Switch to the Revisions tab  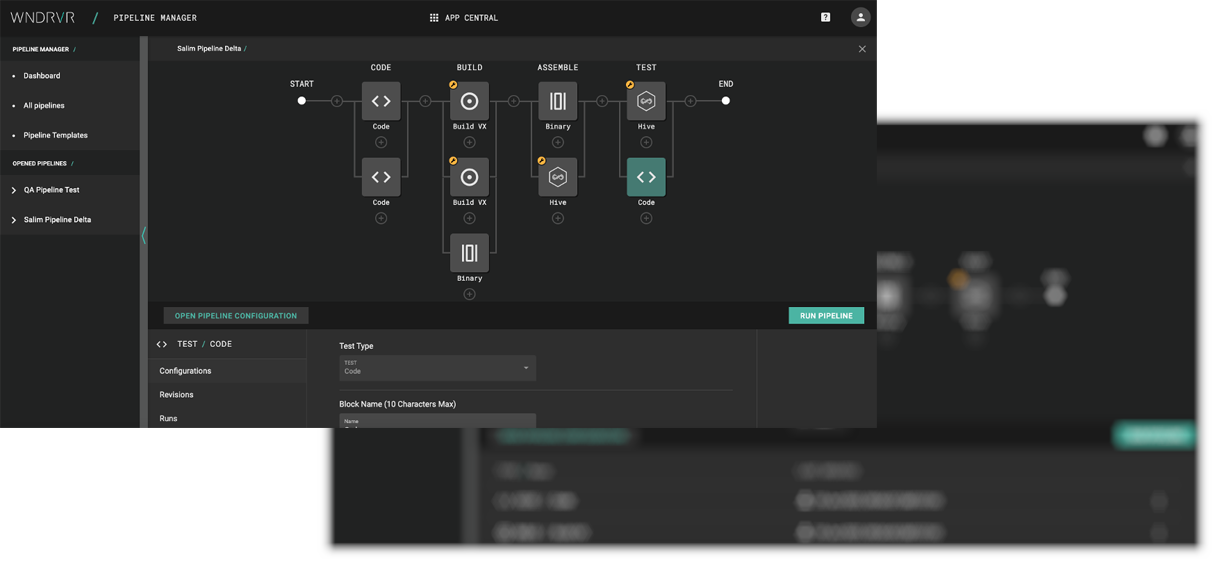coord(177,395)
